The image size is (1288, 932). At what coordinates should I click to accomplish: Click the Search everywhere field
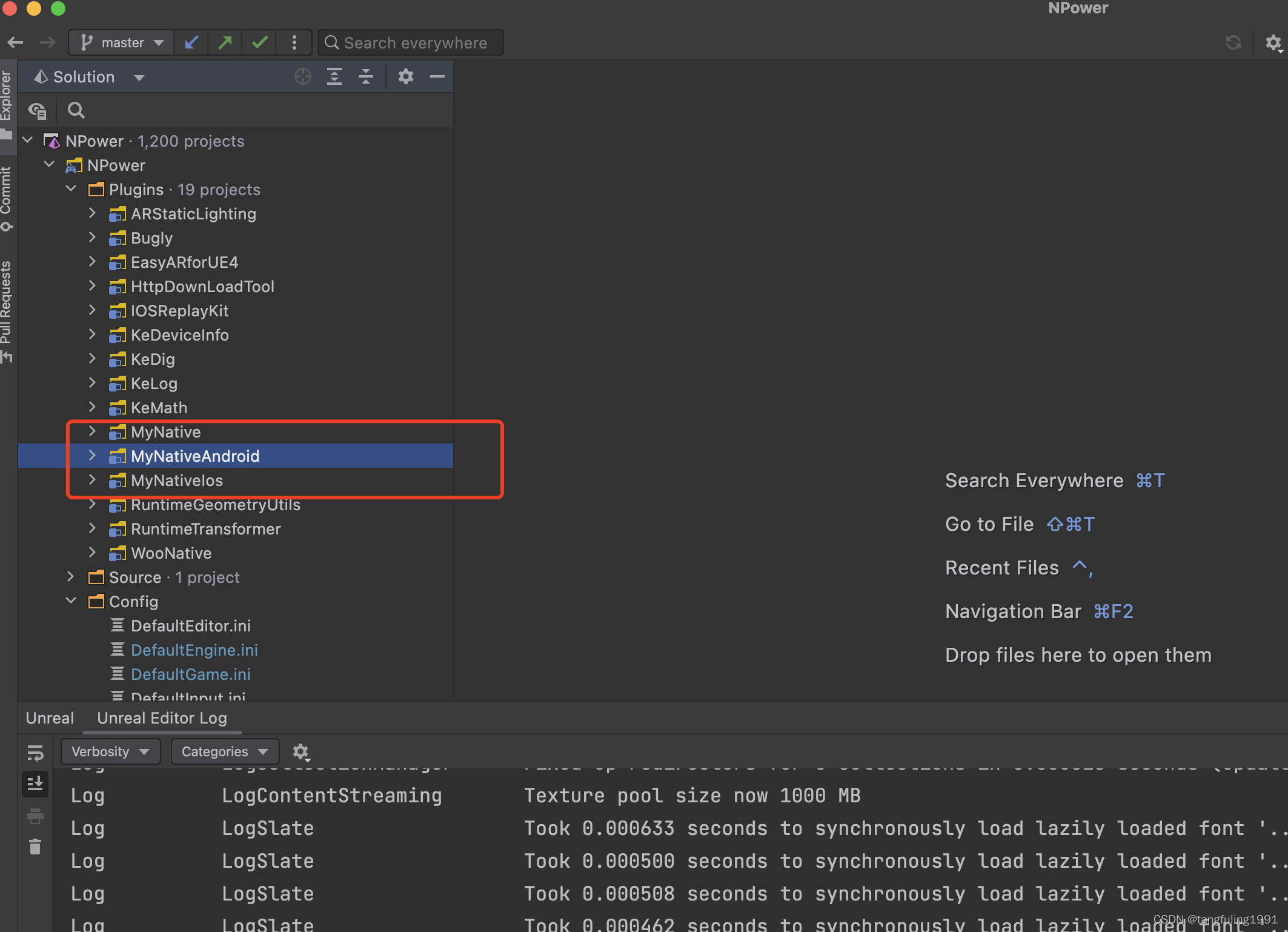pyautogui.click(x=411, y=42)
